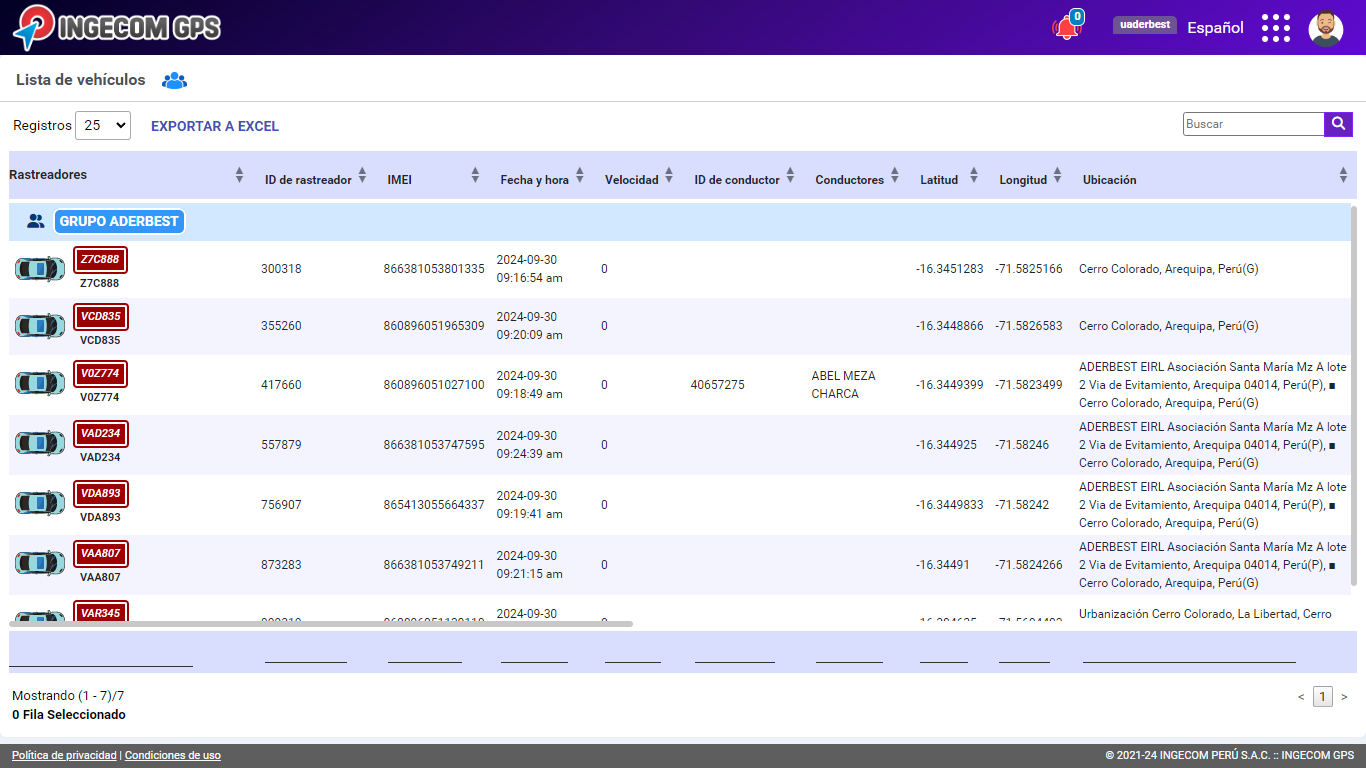The width and height of the screenshot is (1366, 768).
Task: Click the purple search magnifier button
Action: click(x=1338, y=124)
